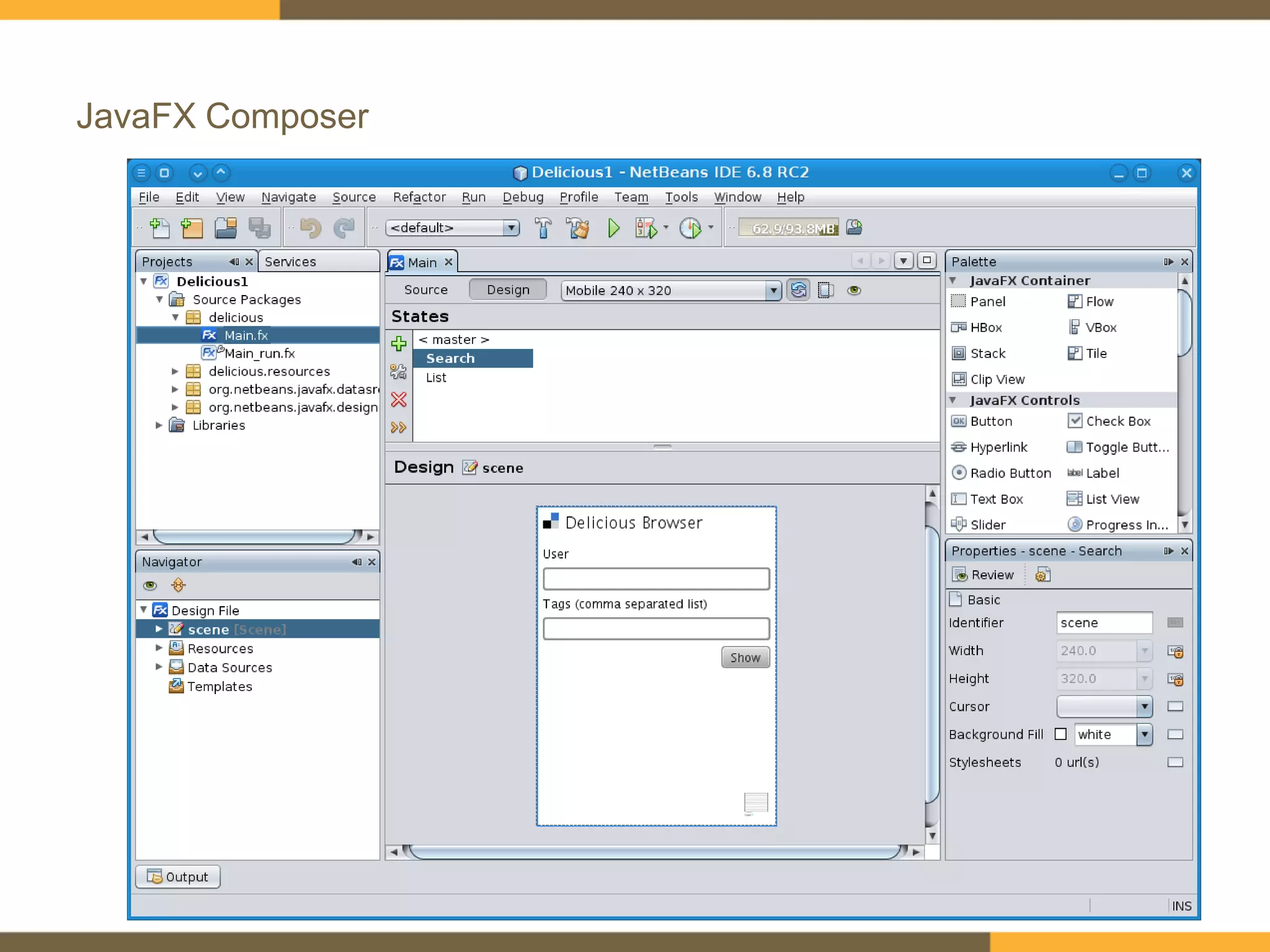The height and width of the screenshot is (952, 1270).
Task: Toggle Design view button
Action: tap(508, 289)
